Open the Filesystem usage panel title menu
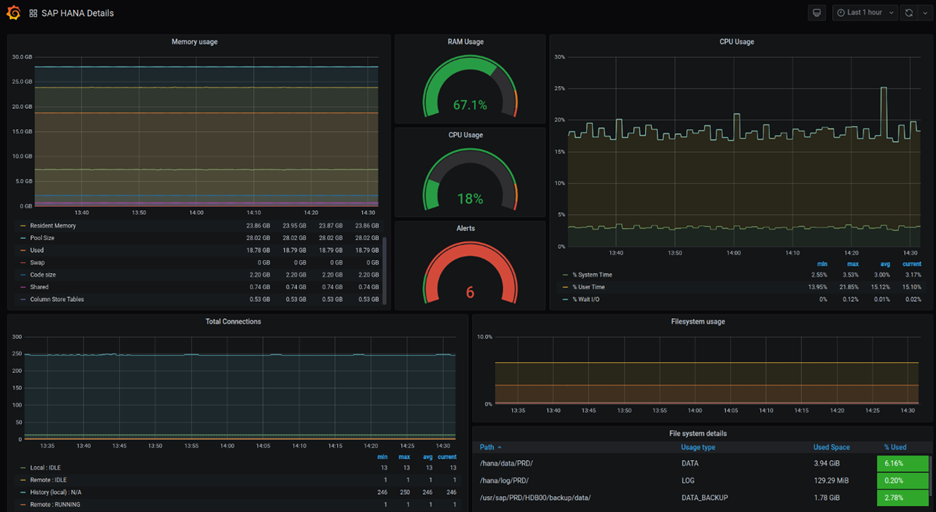 [698, 322]
